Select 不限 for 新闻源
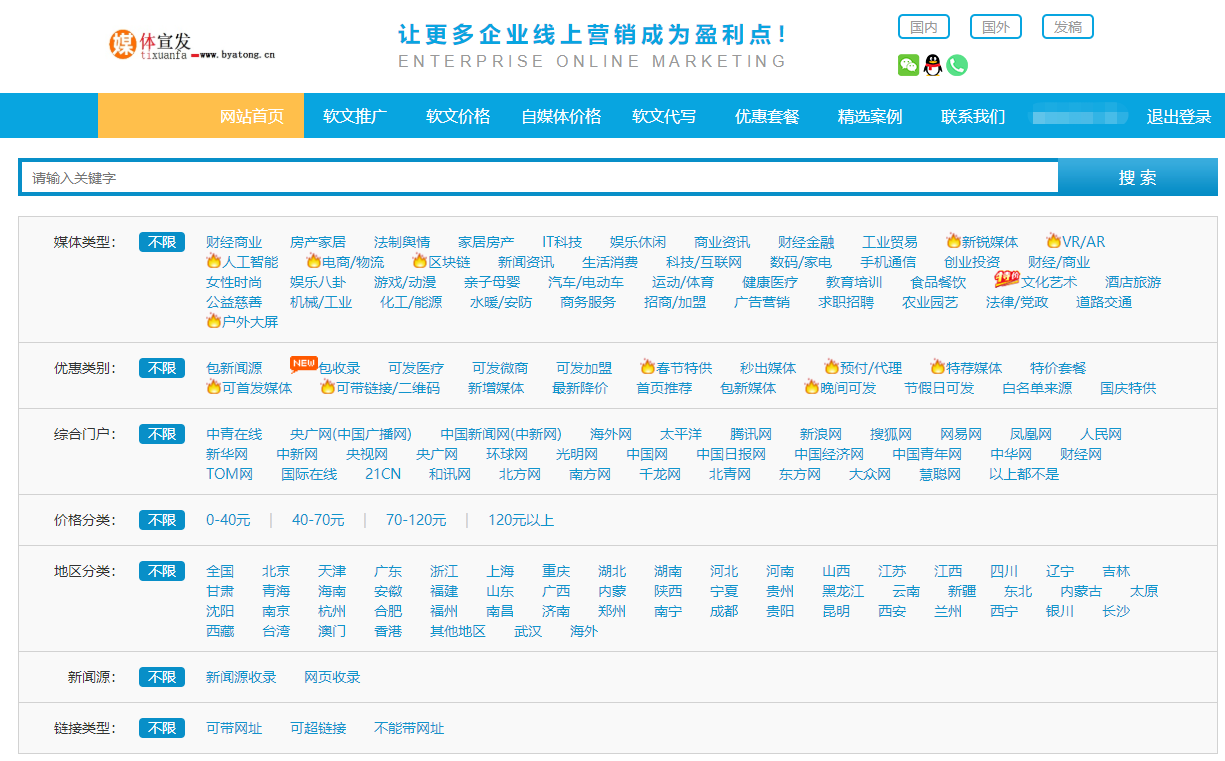Screen dimensions: 1225x761 (162, 677)
